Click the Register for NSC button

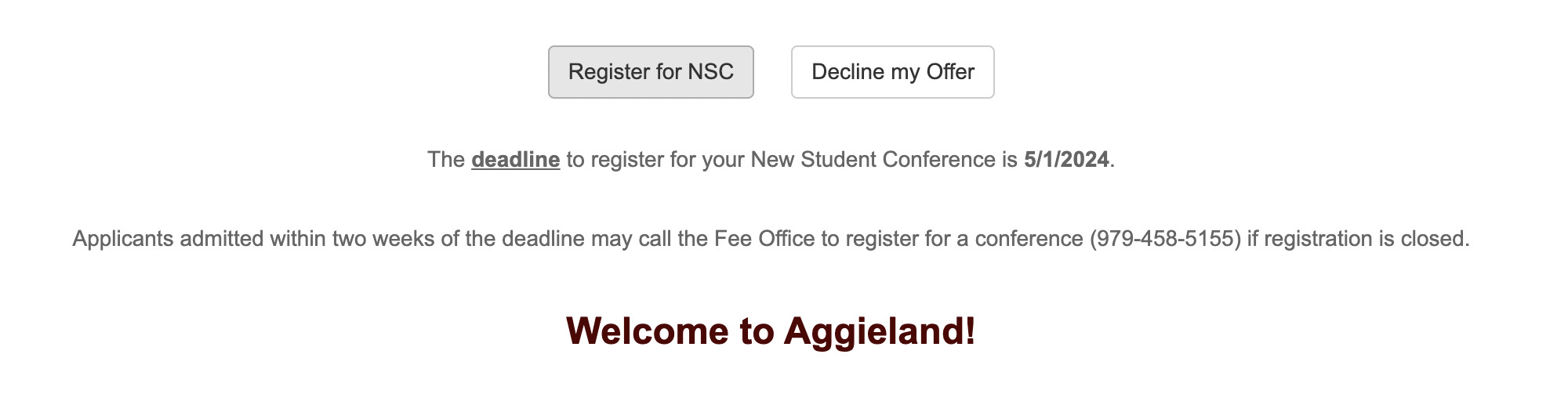point(651,72)
